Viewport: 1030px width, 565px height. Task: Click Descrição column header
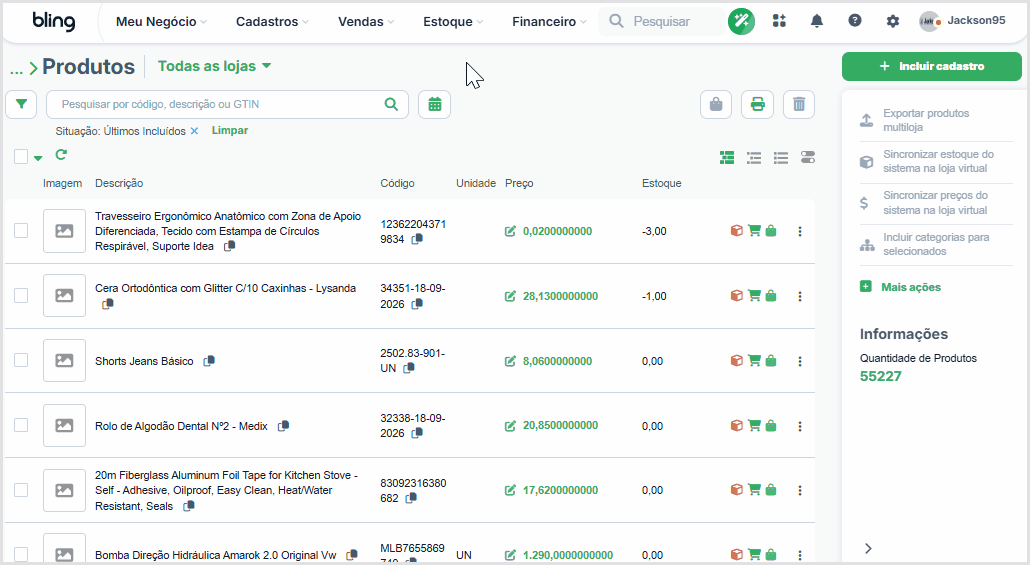pos(119,183)
